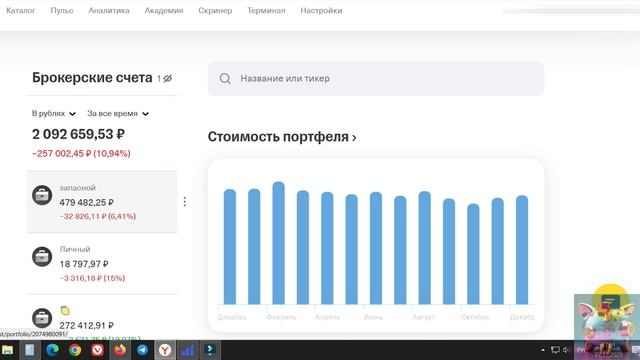Open Google Chrome from the taskbar
640x360 pixels.
click(x=75, y=350)
